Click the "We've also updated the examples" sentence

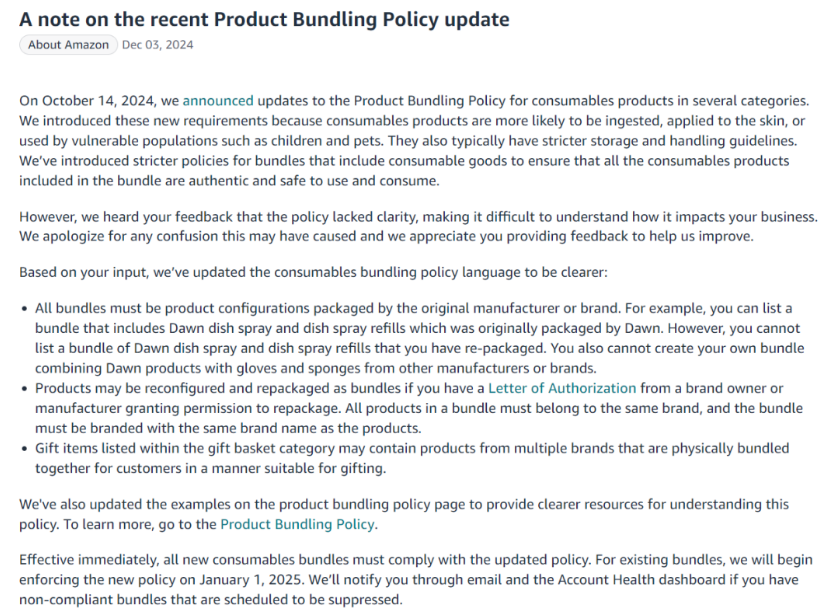pyautogui.click(x=404, y=514)
